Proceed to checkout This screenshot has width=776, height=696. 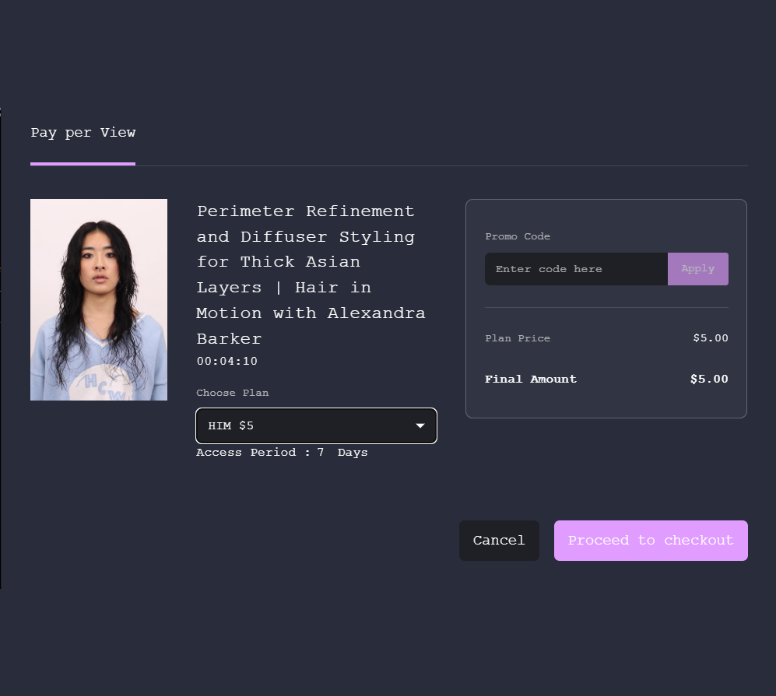point(650,541)
